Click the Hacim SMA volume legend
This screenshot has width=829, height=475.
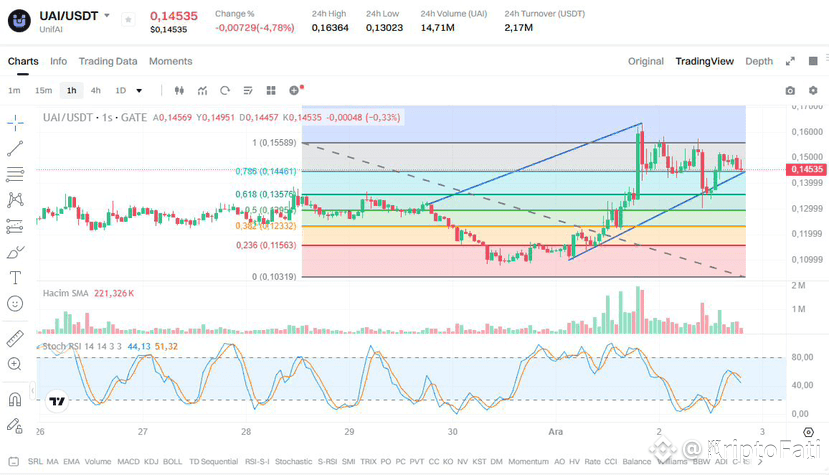tap(66, 293)
